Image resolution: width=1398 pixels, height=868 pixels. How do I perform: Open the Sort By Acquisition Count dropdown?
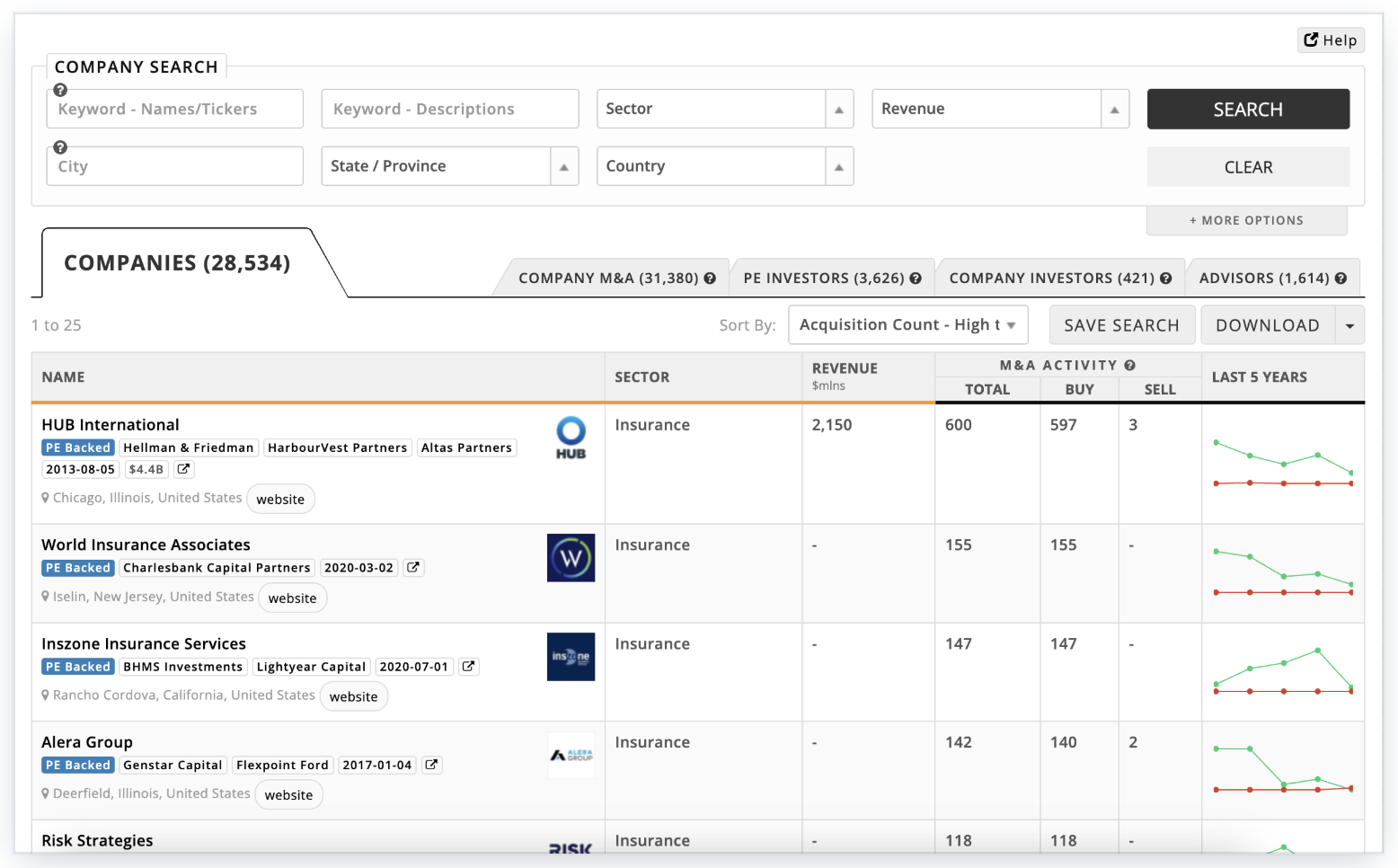tap(907, 325)
